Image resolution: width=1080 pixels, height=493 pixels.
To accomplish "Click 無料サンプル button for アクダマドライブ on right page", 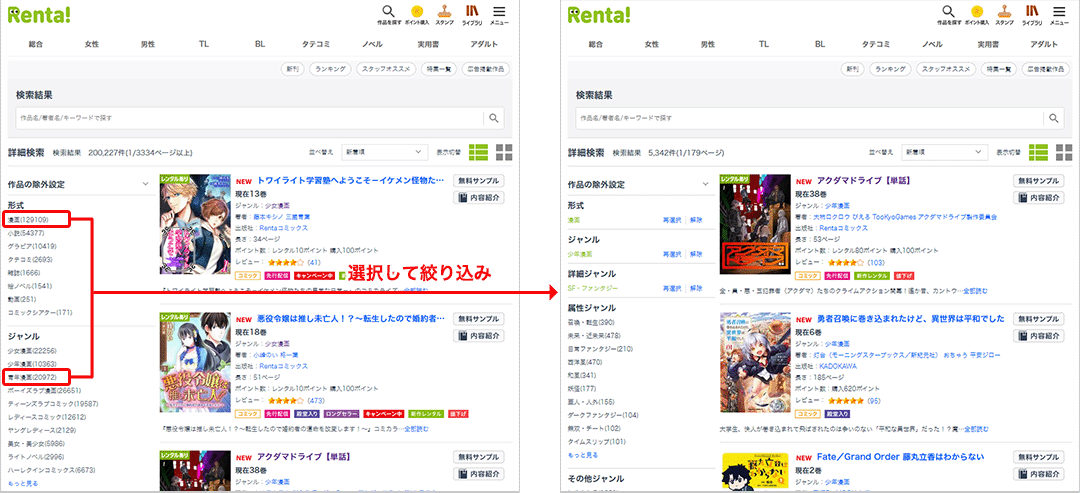I will [x=1038, y=181].
